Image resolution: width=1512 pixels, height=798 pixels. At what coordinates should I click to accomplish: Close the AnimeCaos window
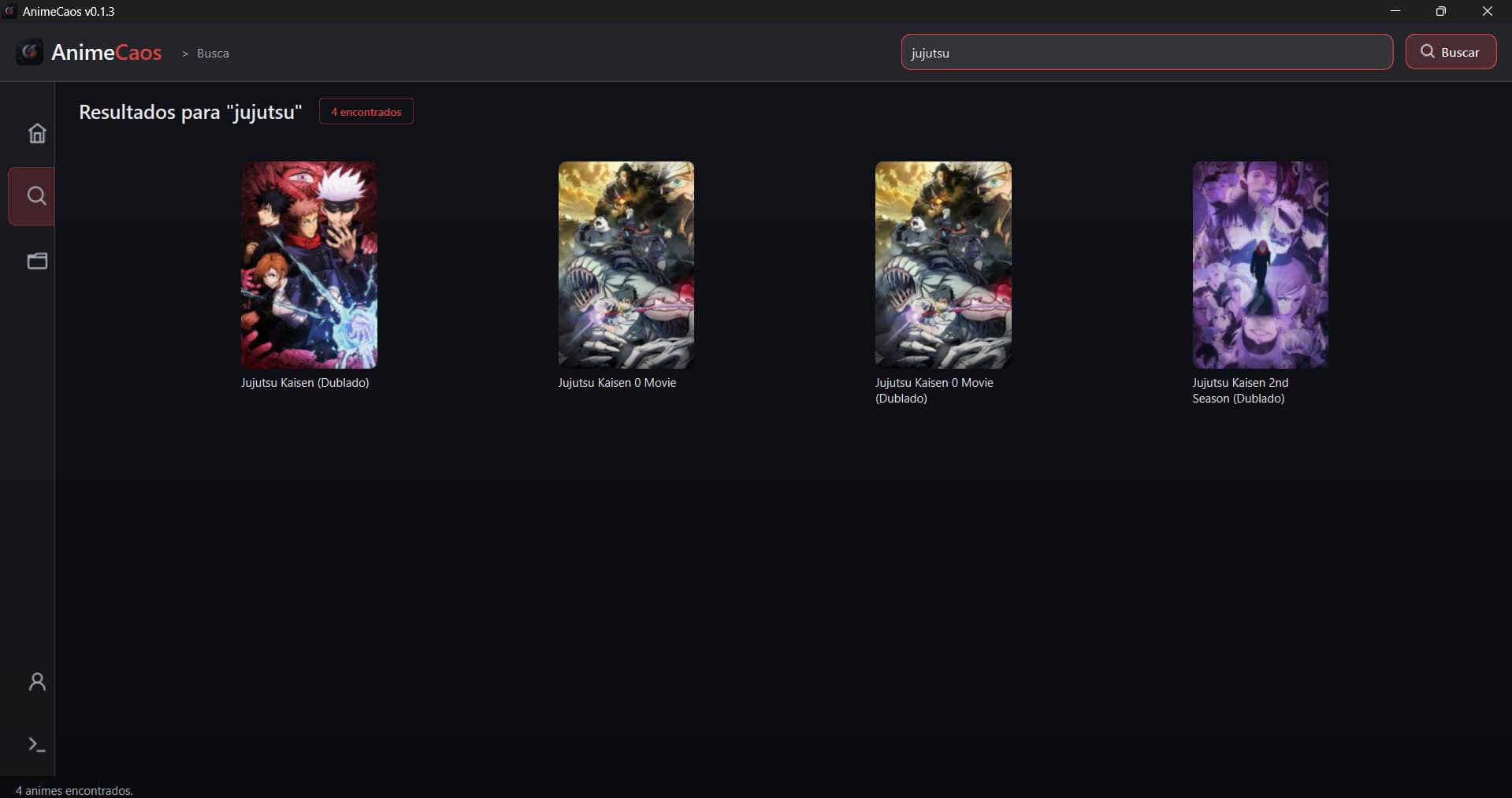point(1488,11)
